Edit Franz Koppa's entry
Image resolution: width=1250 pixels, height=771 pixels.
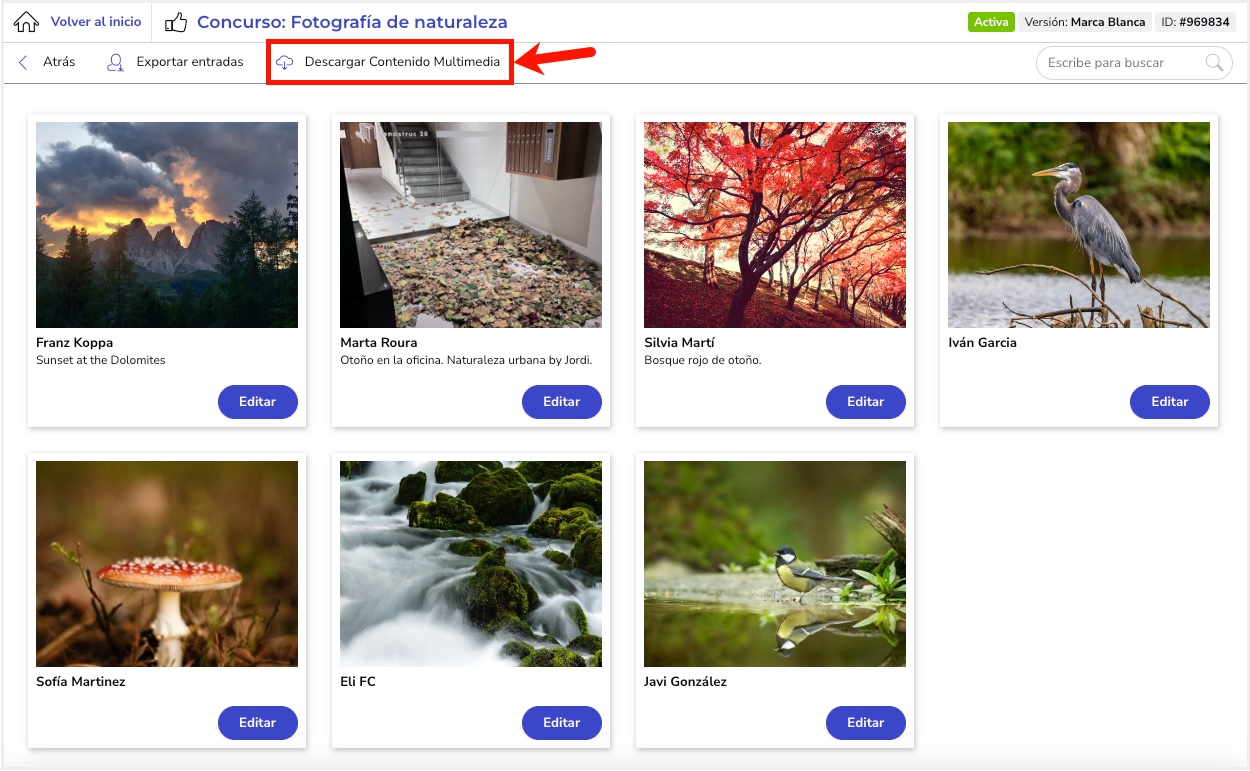coord(258,402)
